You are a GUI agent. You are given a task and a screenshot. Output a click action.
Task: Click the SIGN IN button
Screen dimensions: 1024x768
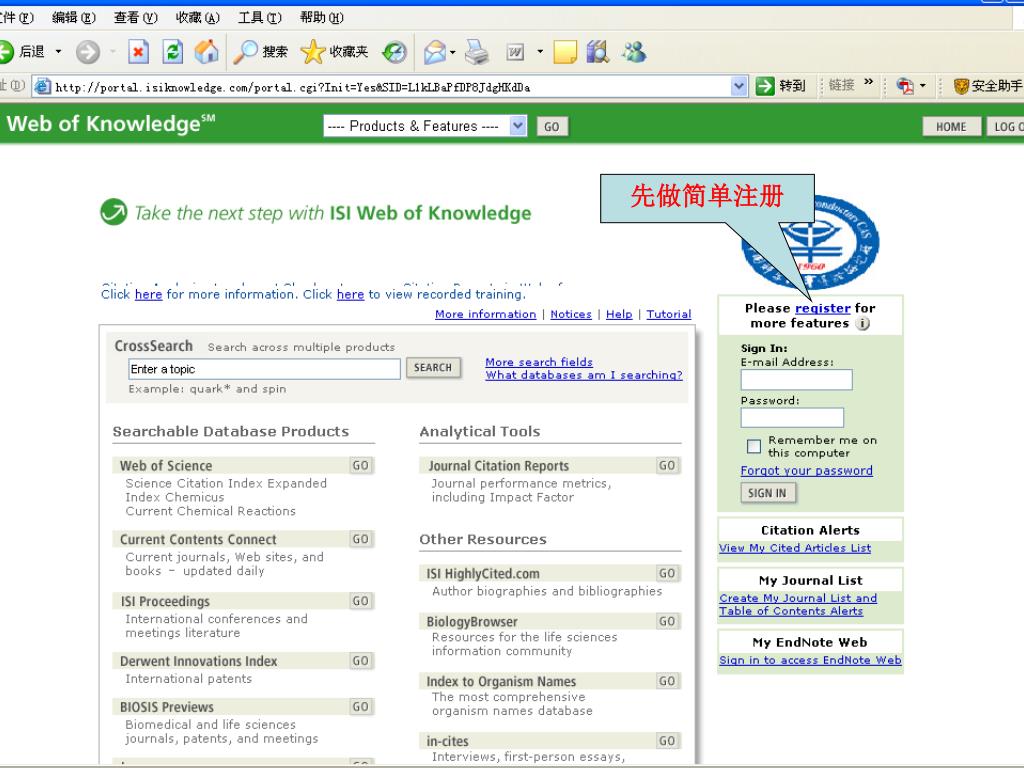pyautogui.click(x=767, y=493)
